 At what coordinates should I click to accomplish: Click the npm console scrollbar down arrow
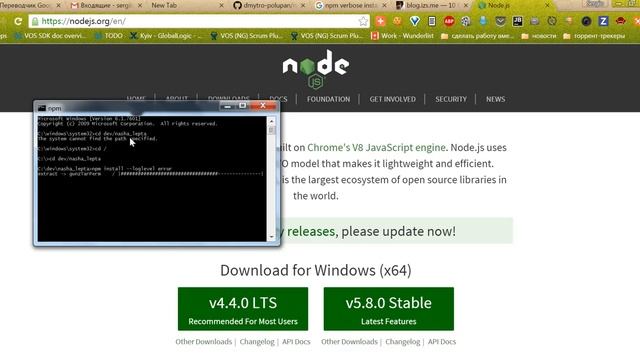pos(271,237)
